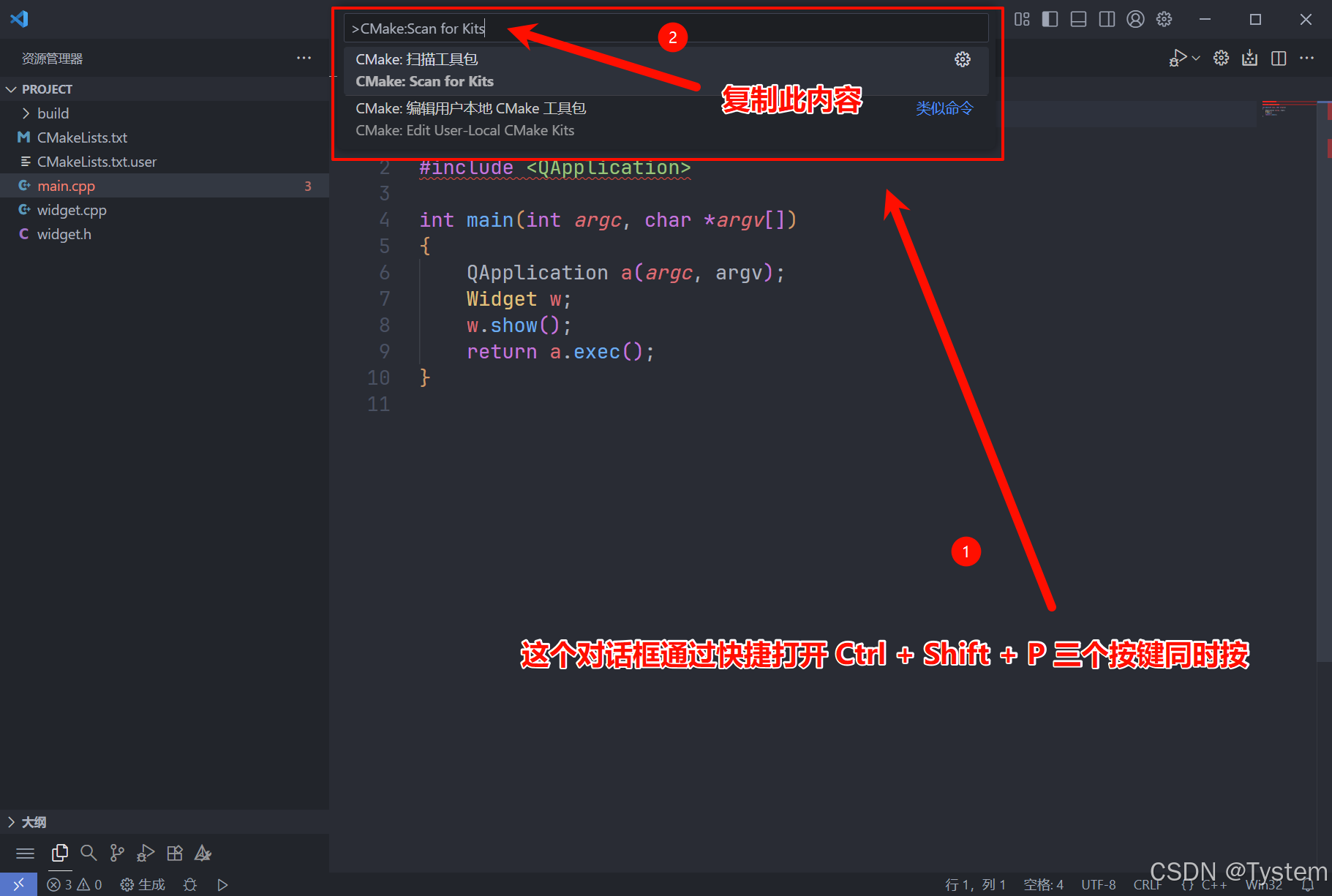Click '#include <QApplication>' line in editor
The height and width of the screenshot is (896, 1332).
coord(554,168)
